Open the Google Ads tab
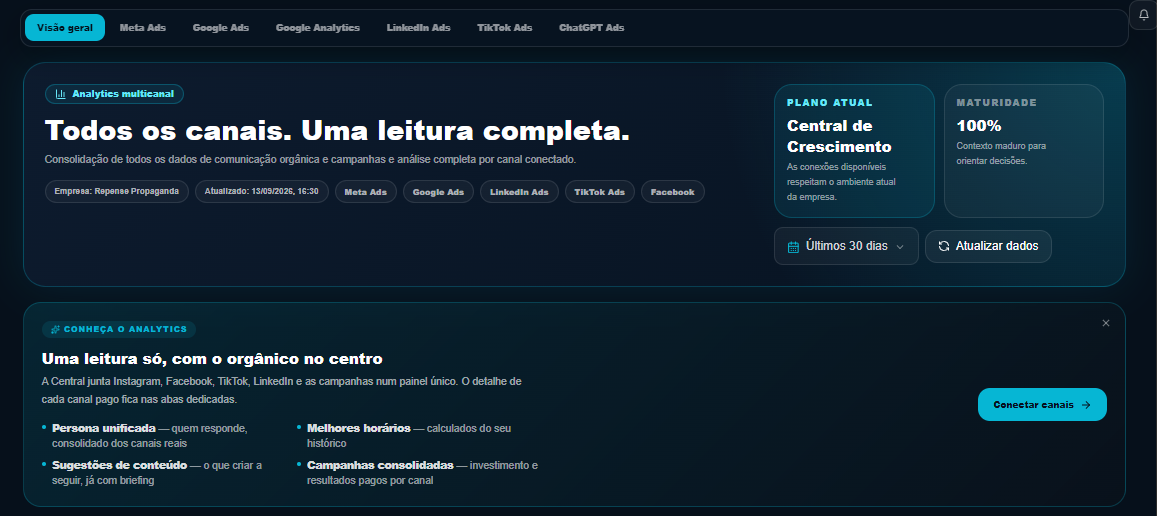Viewport: 1157px width, 516px height. [221, 27]
